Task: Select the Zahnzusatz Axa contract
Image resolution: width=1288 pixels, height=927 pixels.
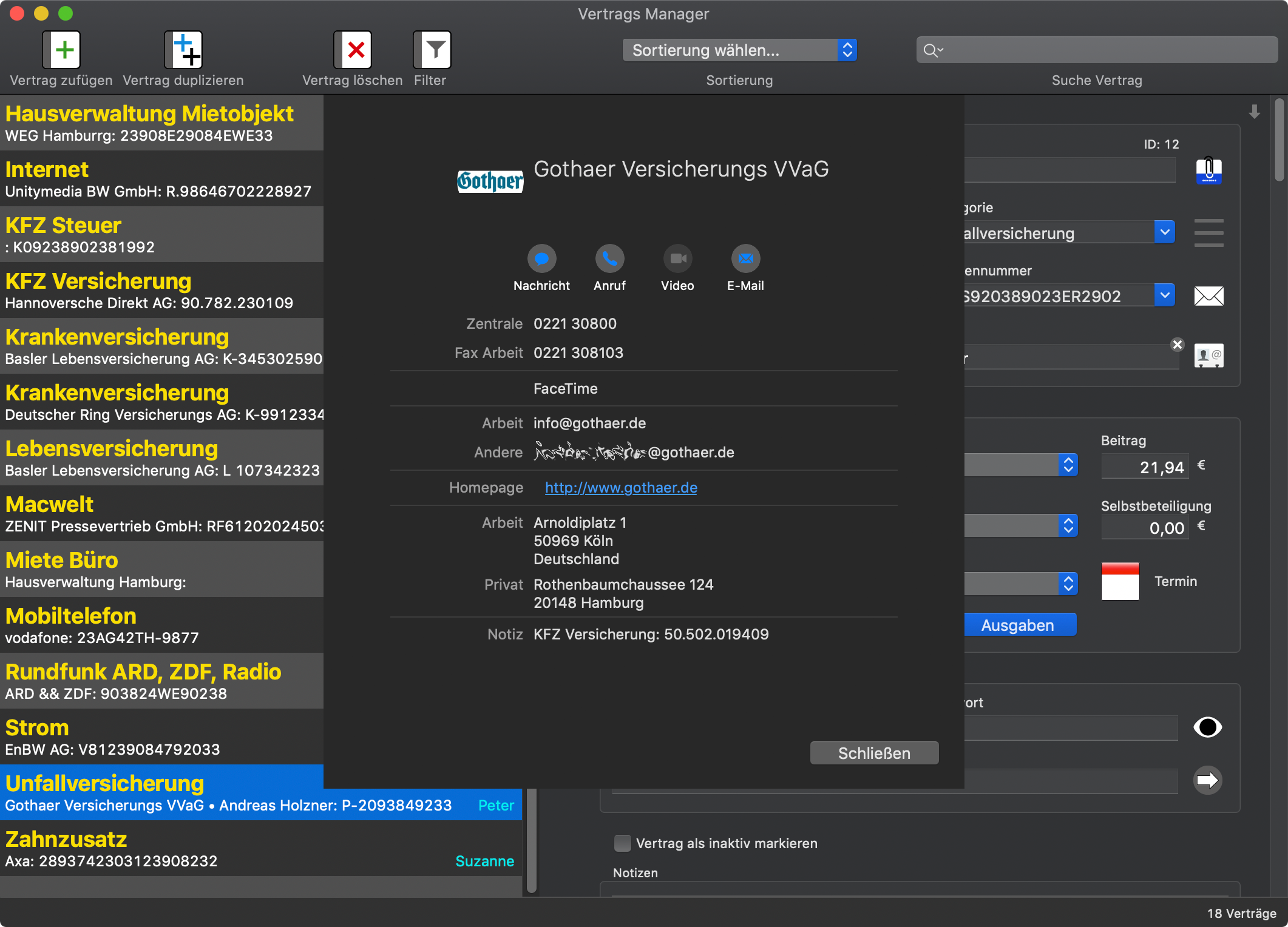Action: coord(261,849)
